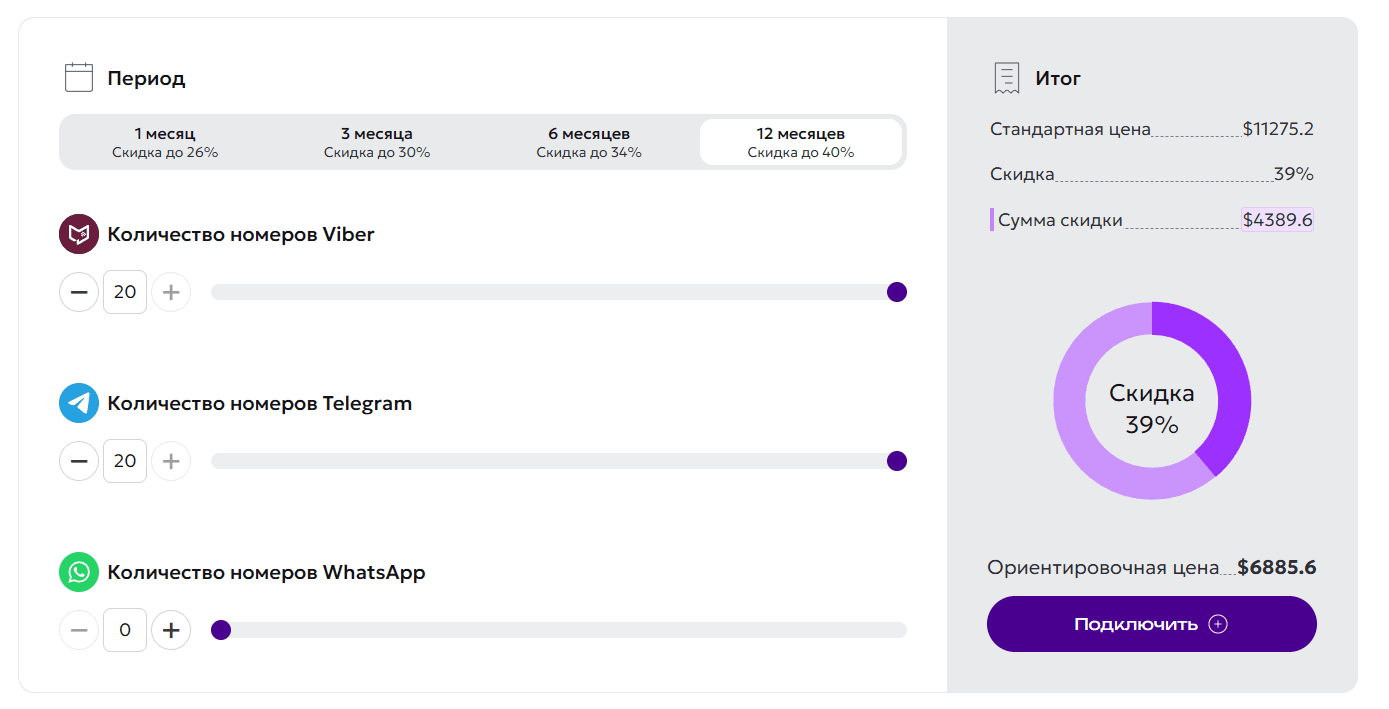Click the calendar icon beside Период
The width and height of the screenshot is (1389, 709).
[x=79, y=77]
